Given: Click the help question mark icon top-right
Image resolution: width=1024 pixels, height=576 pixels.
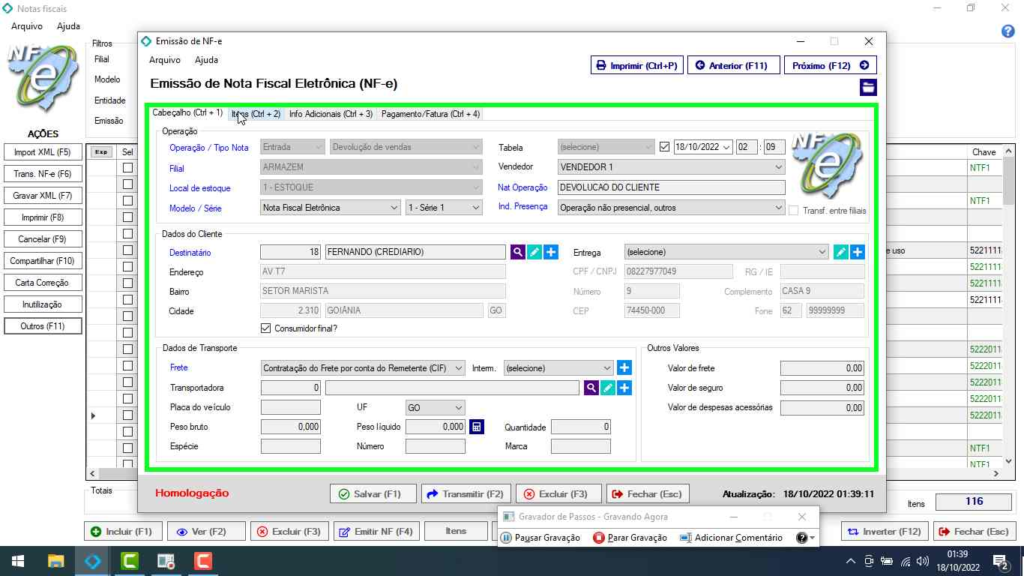Looking at the screenshot, I should point(1008,31).
